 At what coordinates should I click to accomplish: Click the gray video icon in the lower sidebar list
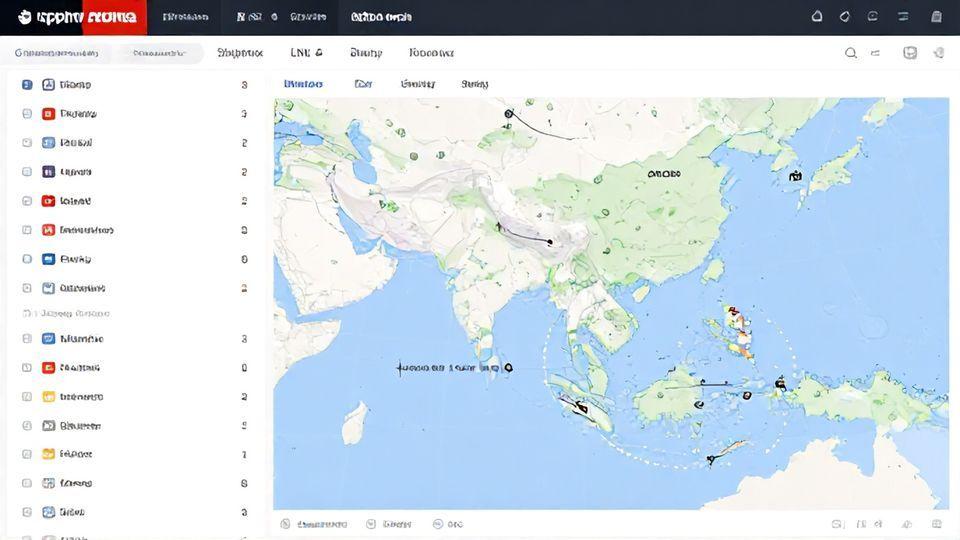point(48,425)
